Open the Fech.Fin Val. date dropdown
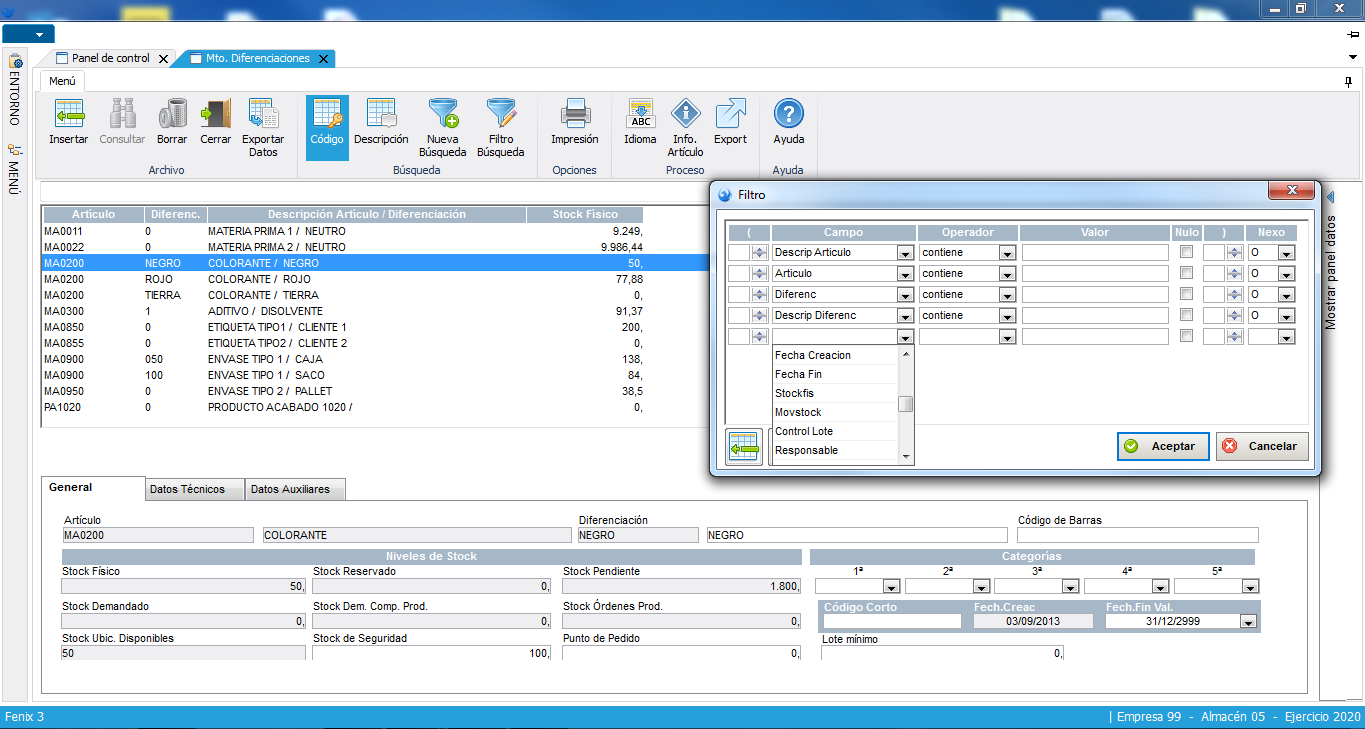 pyautogui.click(x=1247, y=621)
